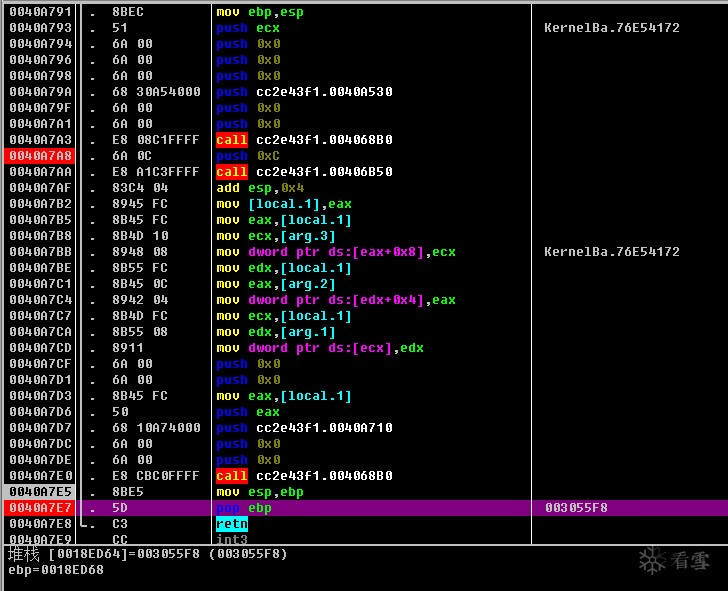Click address 0040A7D3 row

click(40, 396)
